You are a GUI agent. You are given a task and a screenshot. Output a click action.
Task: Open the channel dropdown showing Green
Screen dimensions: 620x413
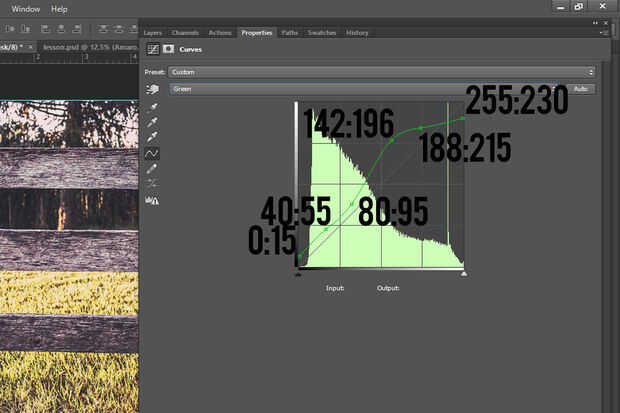364,89
